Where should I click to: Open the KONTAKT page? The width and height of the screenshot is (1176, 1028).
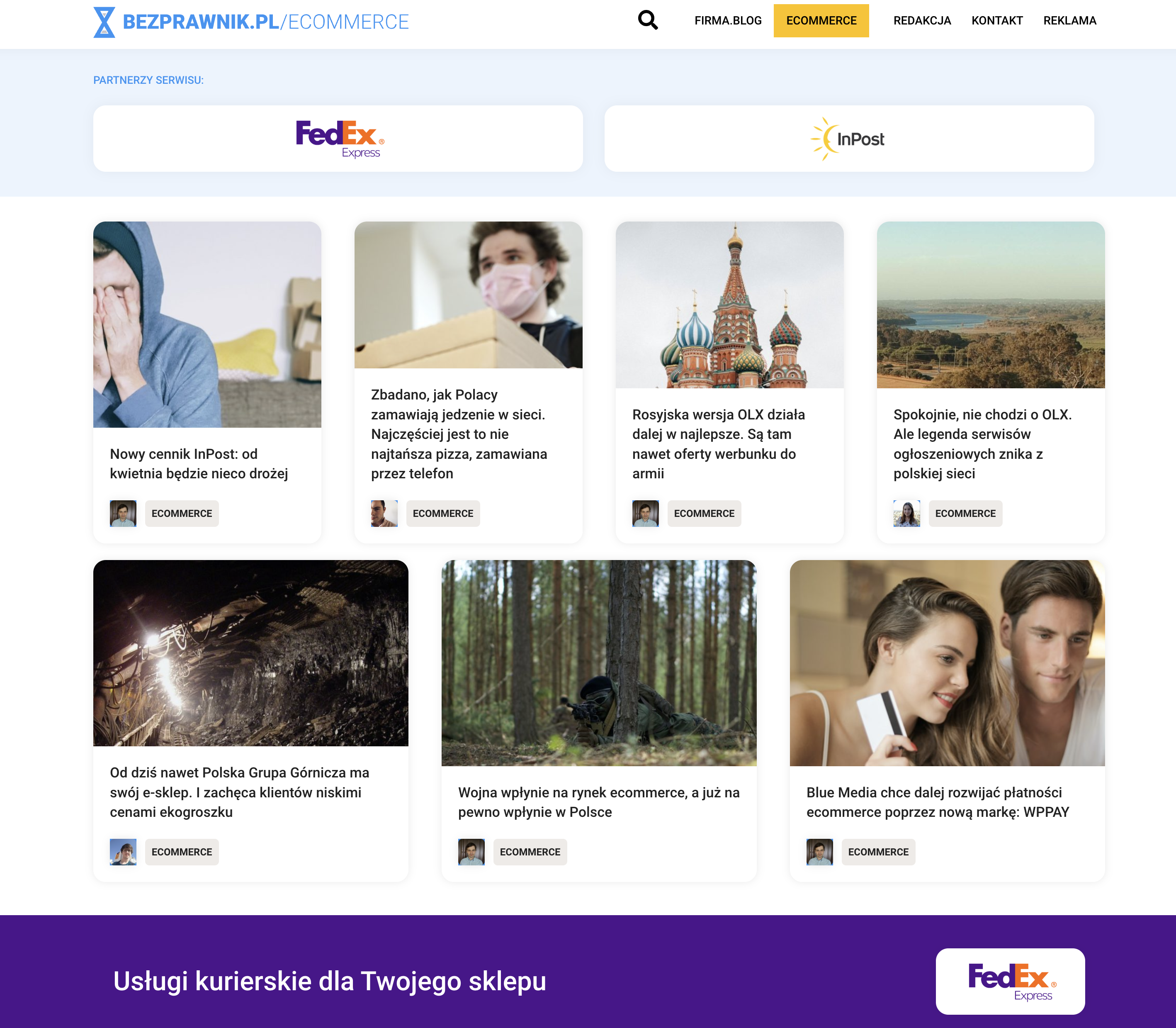click(996, 21)
